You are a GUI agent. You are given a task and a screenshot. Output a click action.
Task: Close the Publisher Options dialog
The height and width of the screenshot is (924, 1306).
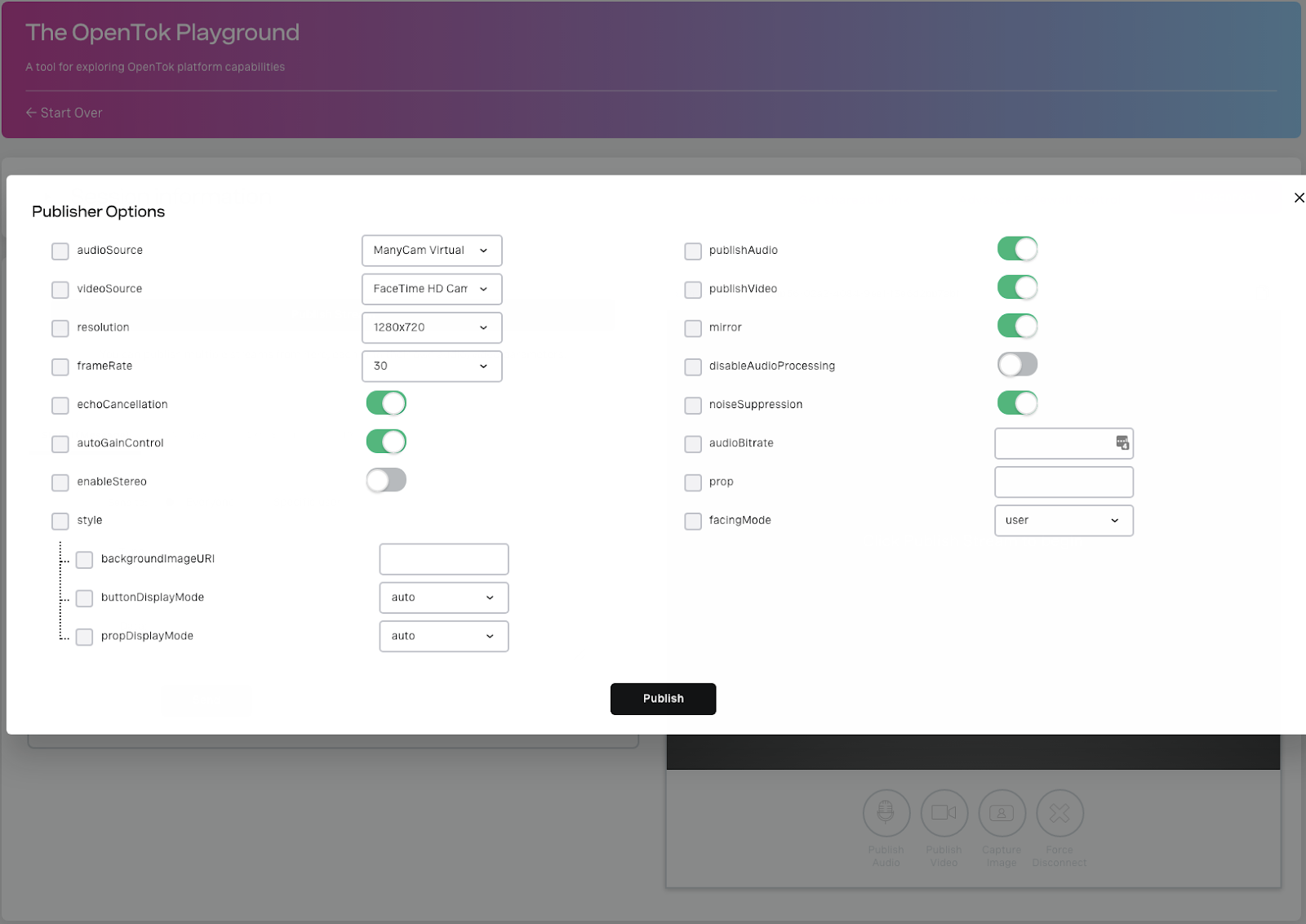pos(1299,198)
